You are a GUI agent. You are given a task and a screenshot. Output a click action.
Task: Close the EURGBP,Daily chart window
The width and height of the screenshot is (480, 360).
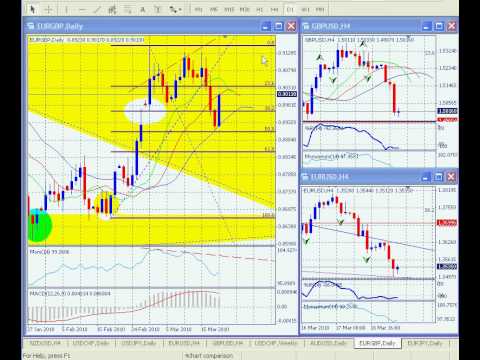291,26
